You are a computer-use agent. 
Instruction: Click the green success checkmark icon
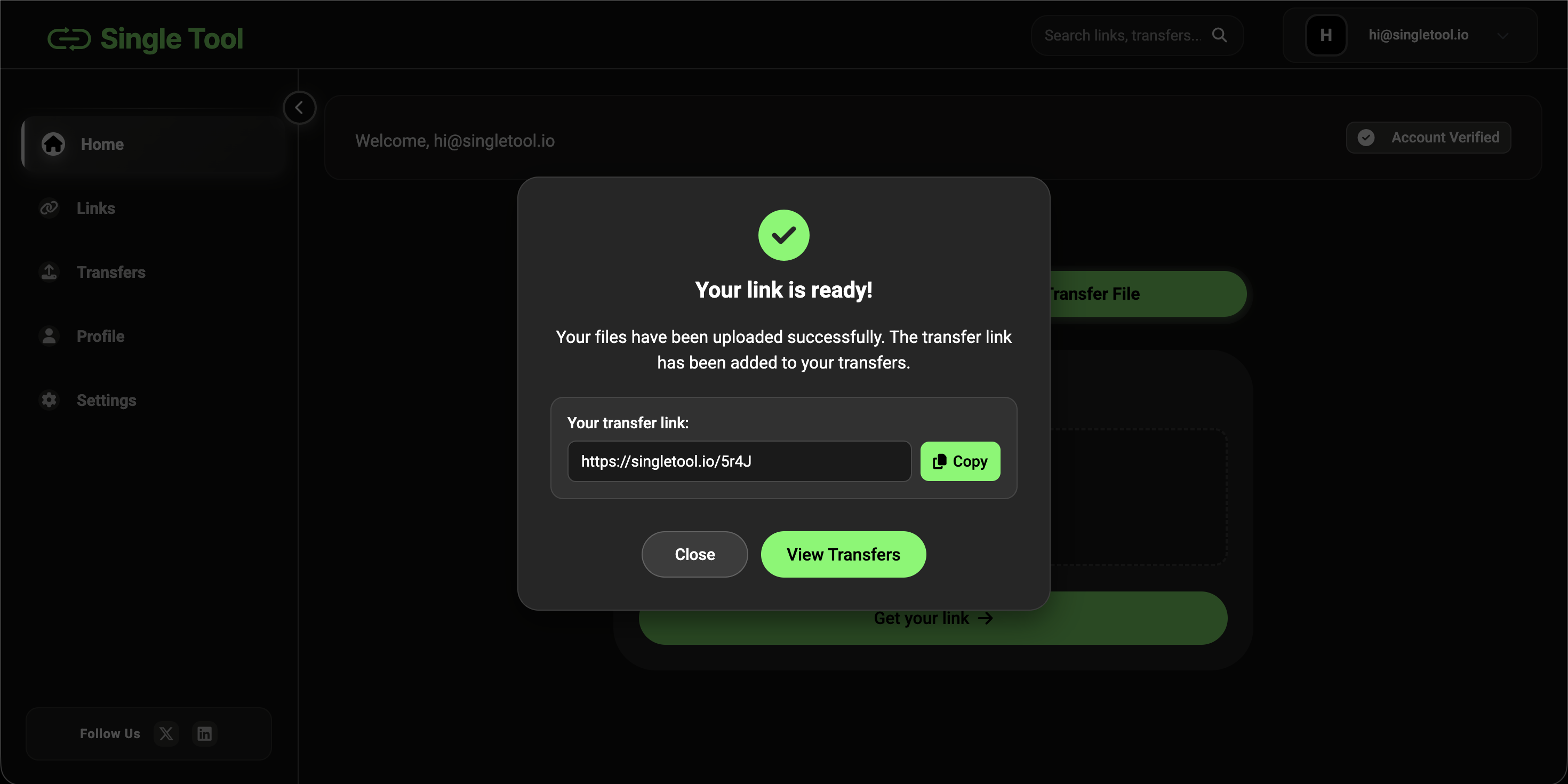[x=783, y=235]
